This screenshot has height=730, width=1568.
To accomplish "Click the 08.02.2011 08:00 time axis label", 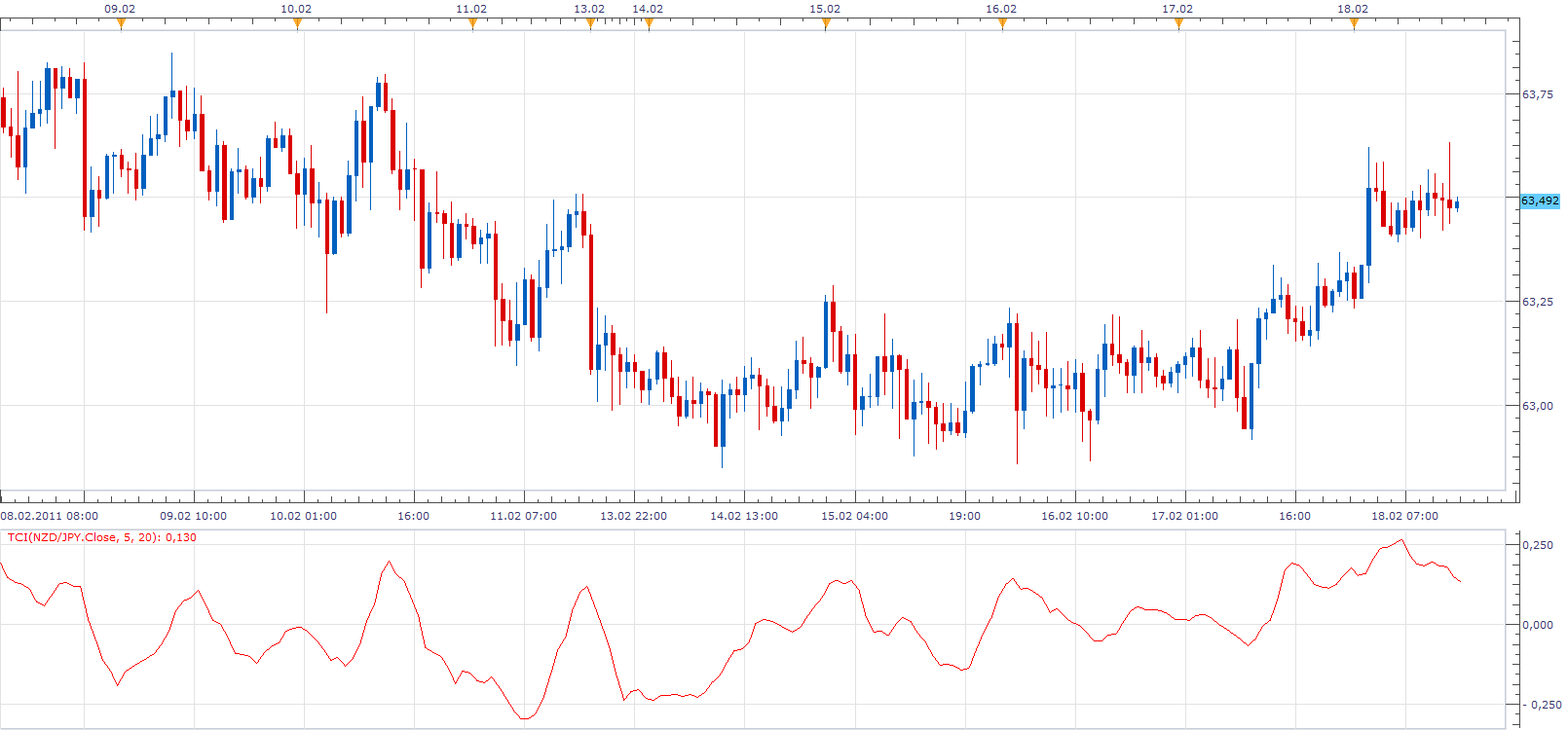I will [x=50, y=516].
